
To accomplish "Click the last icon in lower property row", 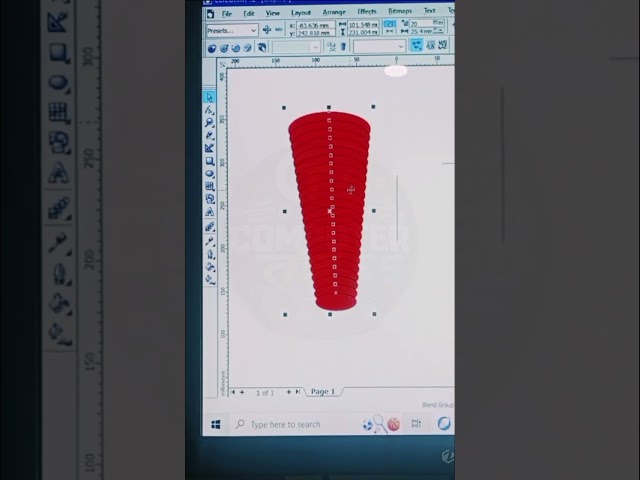I will click(x=442, y=45).
